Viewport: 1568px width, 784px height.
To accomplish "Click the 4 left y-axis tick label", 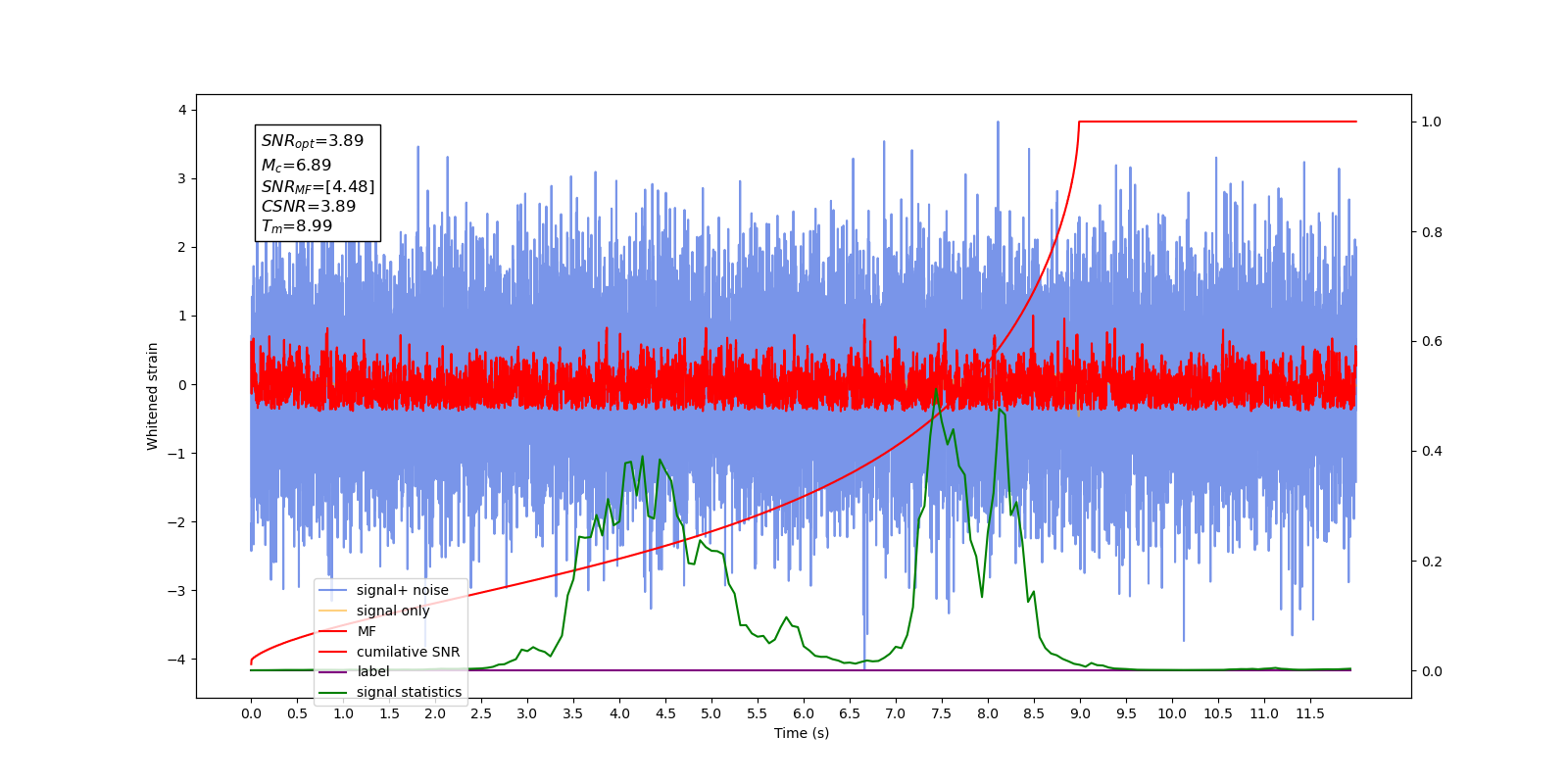I will click(182, 110).
